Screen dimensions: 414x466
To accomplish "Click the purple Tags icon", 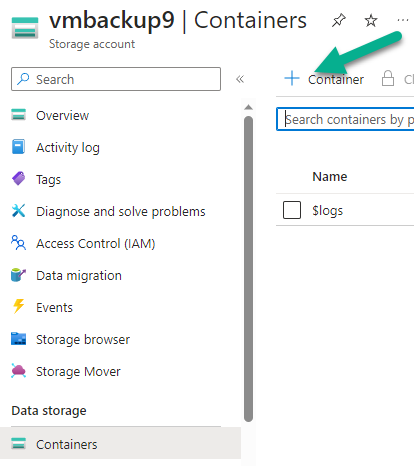I will (x=19, y=179).
